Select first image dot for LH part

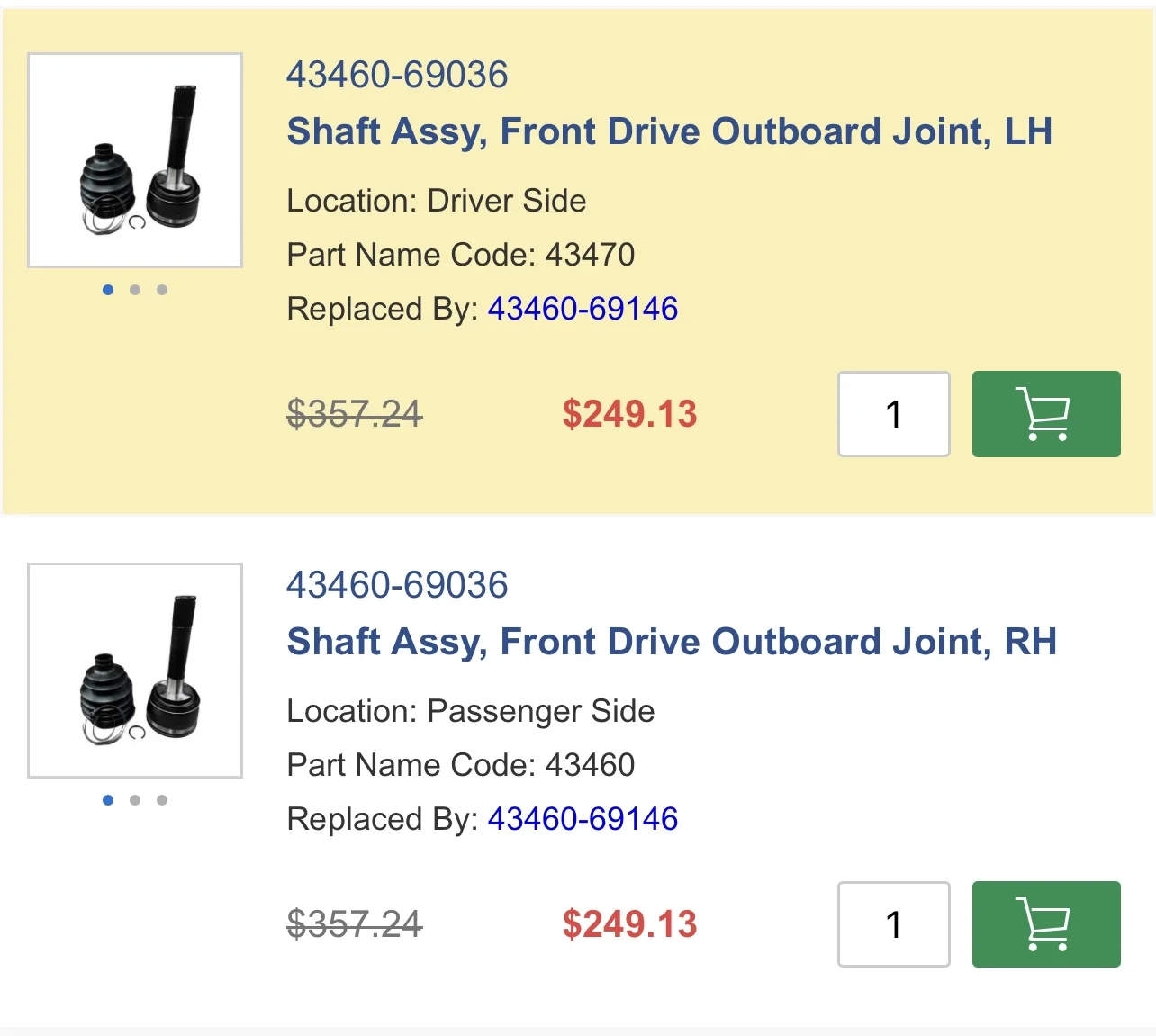click(108, 290)
